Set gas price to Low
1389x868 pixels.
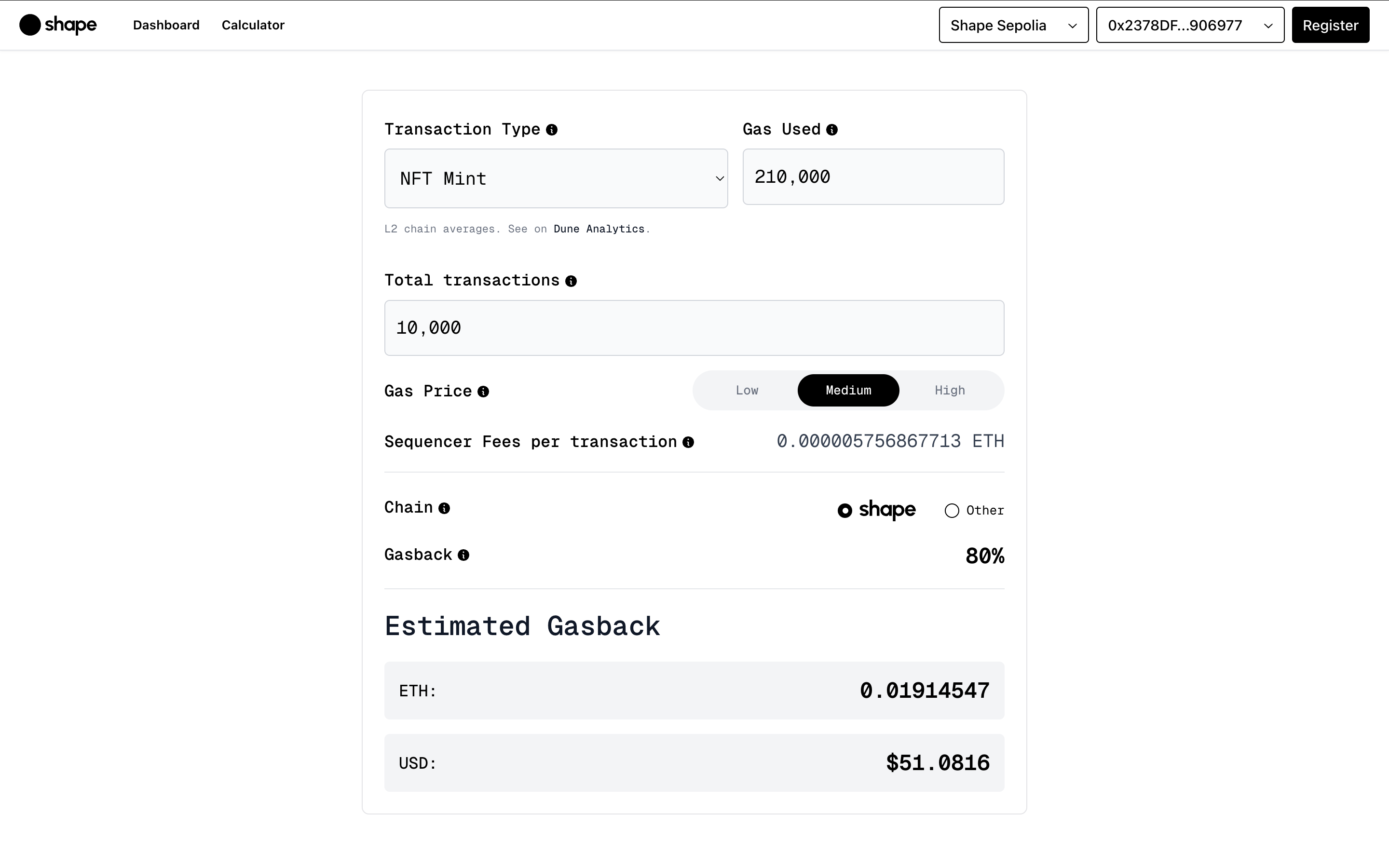747,391
